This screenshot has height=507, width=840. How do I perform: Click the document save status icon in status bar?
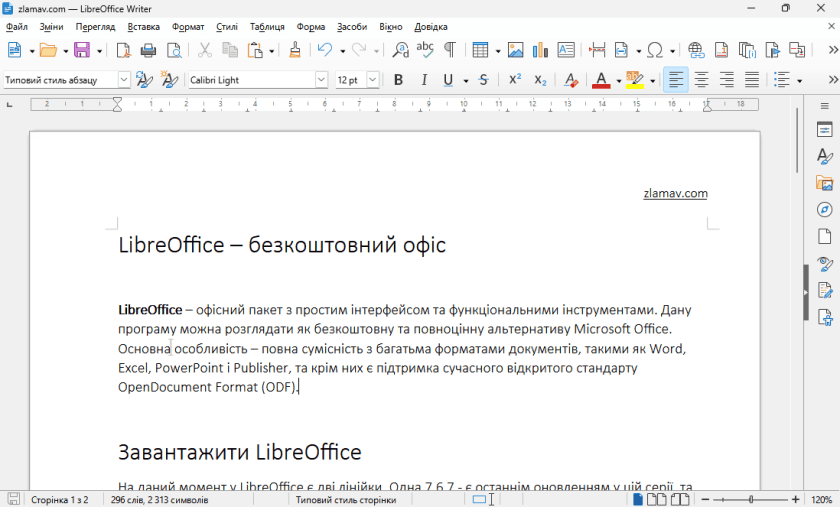click(14, 499)
